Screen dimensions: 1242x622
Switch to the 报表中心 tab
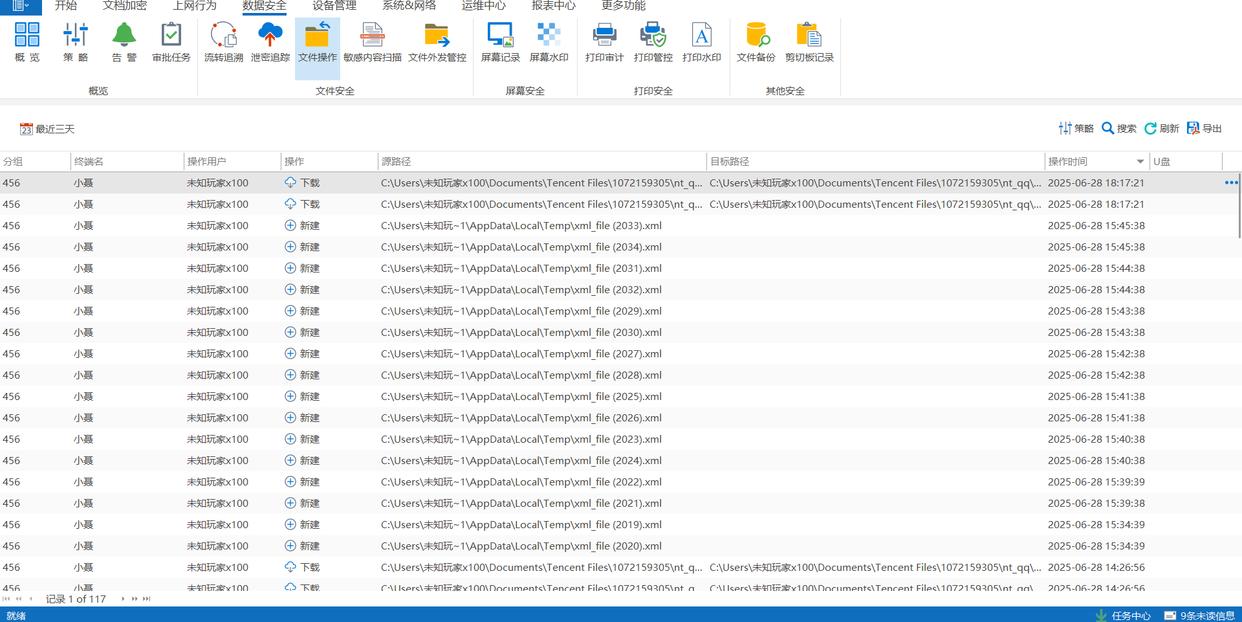553,6
